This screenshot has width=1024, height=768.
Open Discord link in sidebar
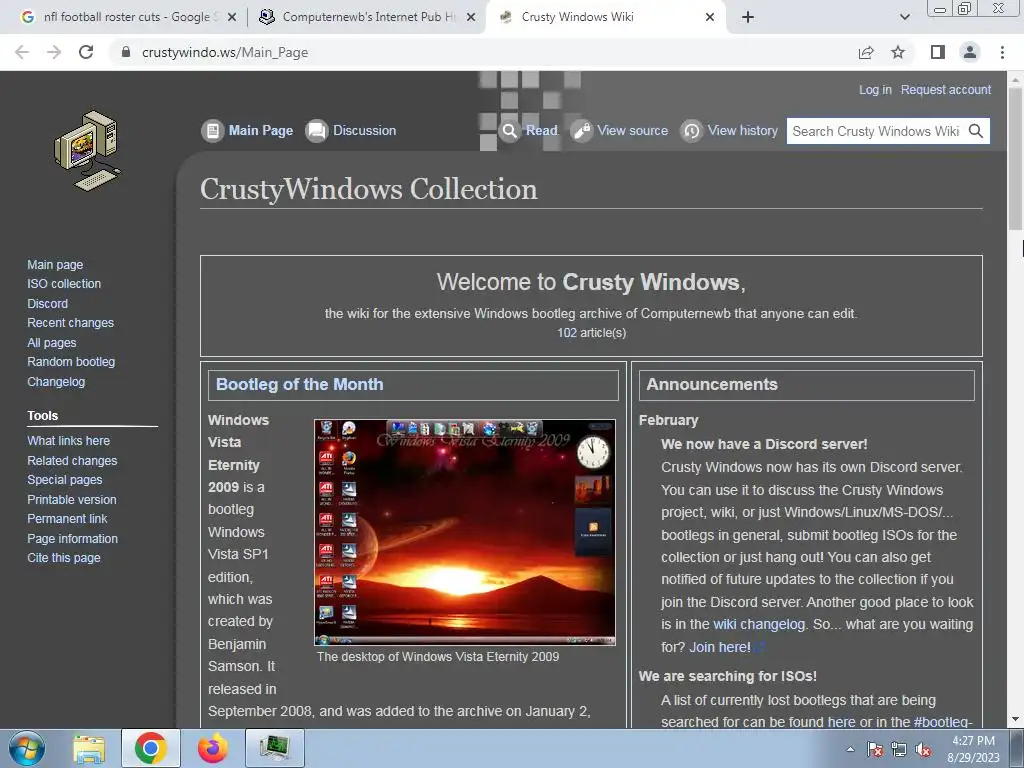47,304
